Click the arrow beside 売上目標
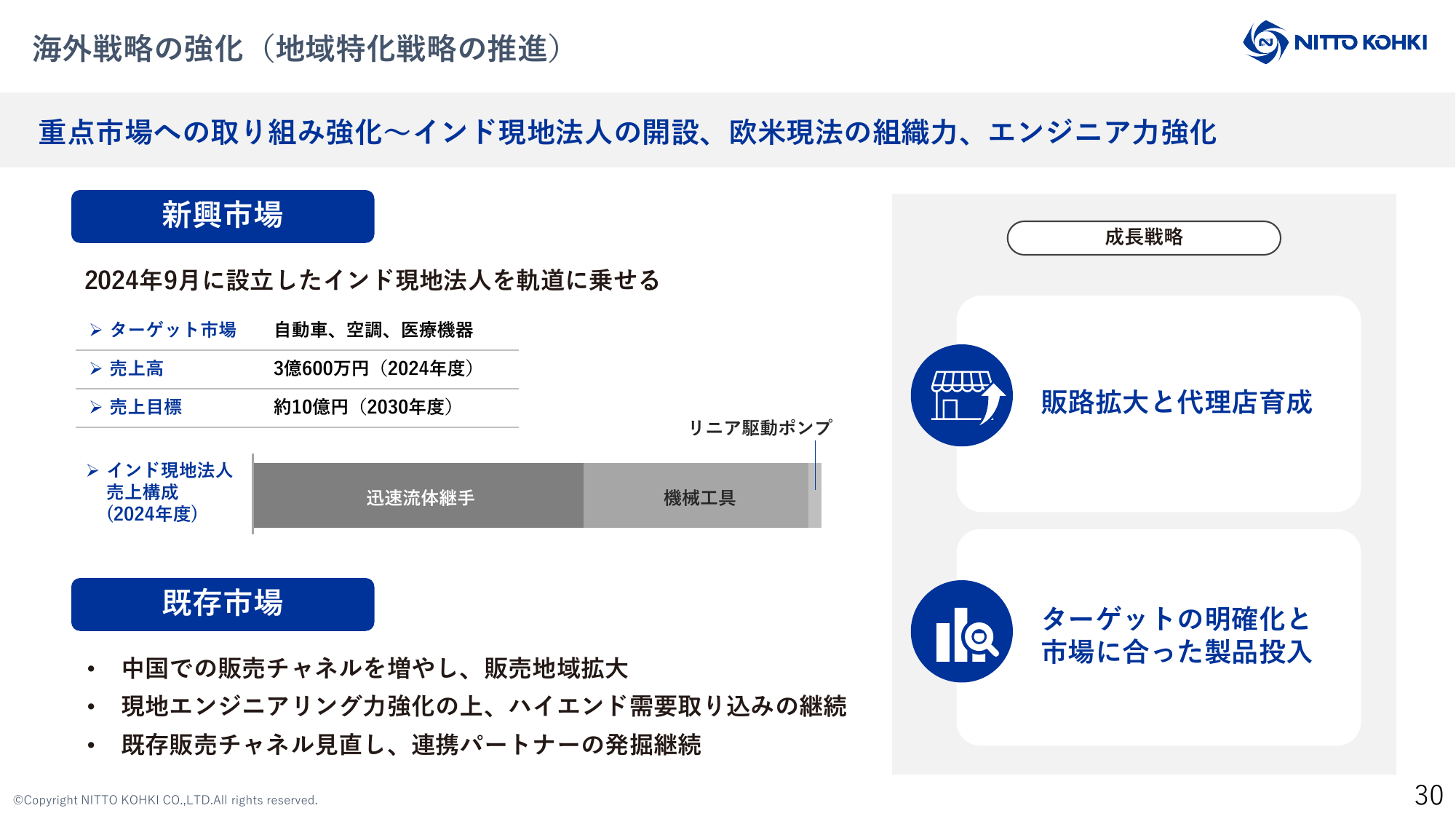The width and height of the screenshot is (1456, 819). tap(95, 408)
